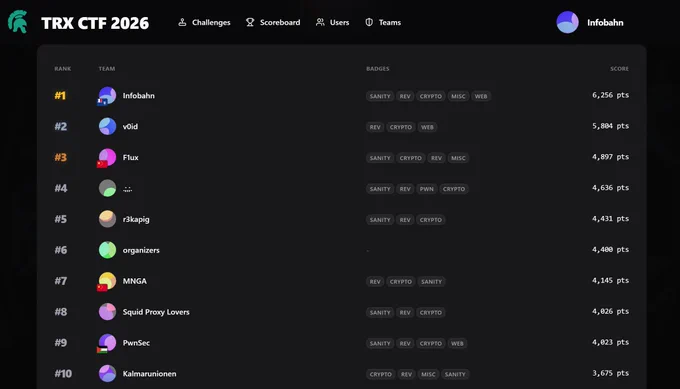Click PwnSec team avatar
Screen dimensions: 680x389
pos(107,343)
